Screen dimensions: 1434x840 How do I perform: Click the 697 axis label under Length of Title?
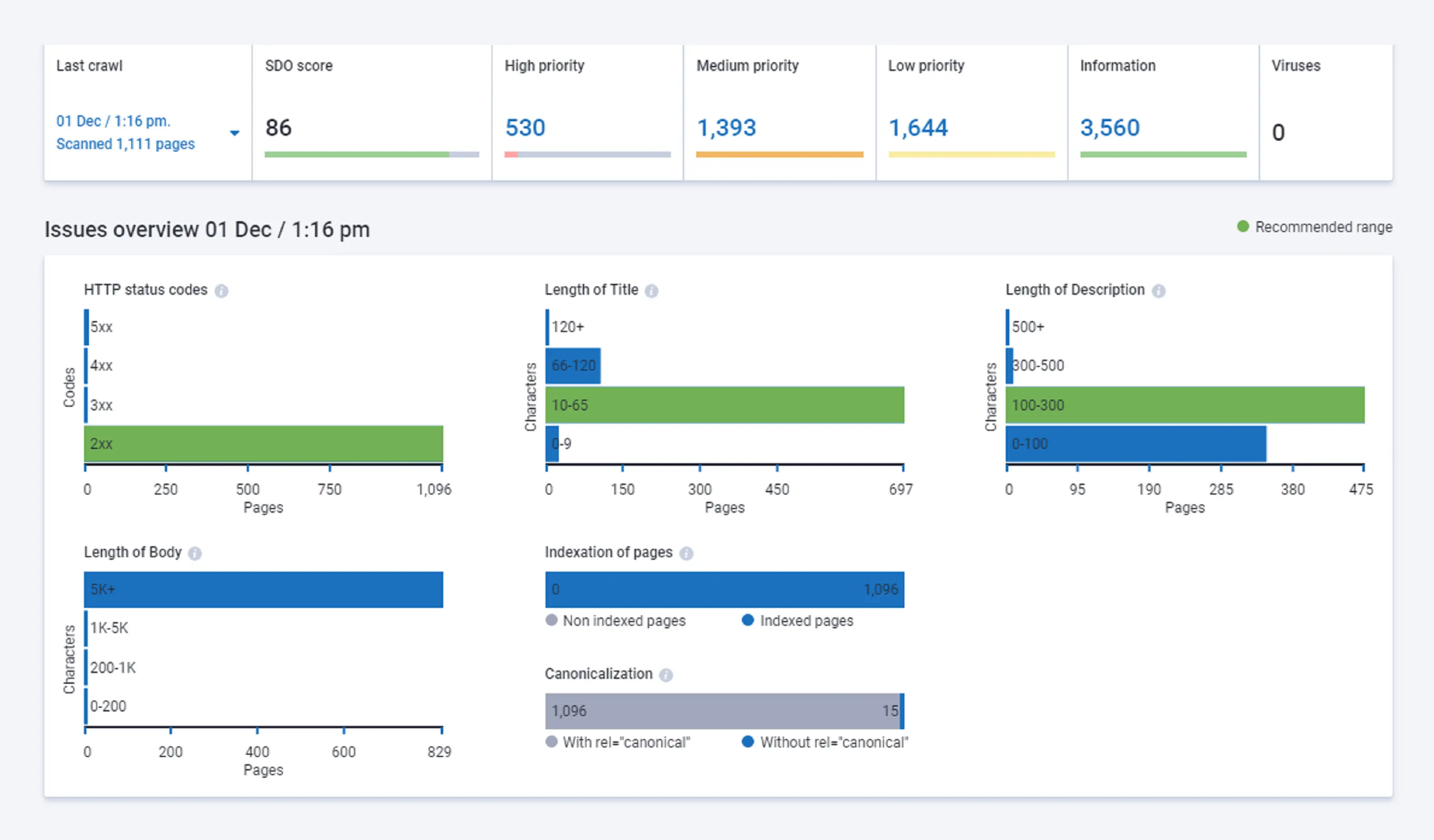pyautogui.click(x=901, y=489)
